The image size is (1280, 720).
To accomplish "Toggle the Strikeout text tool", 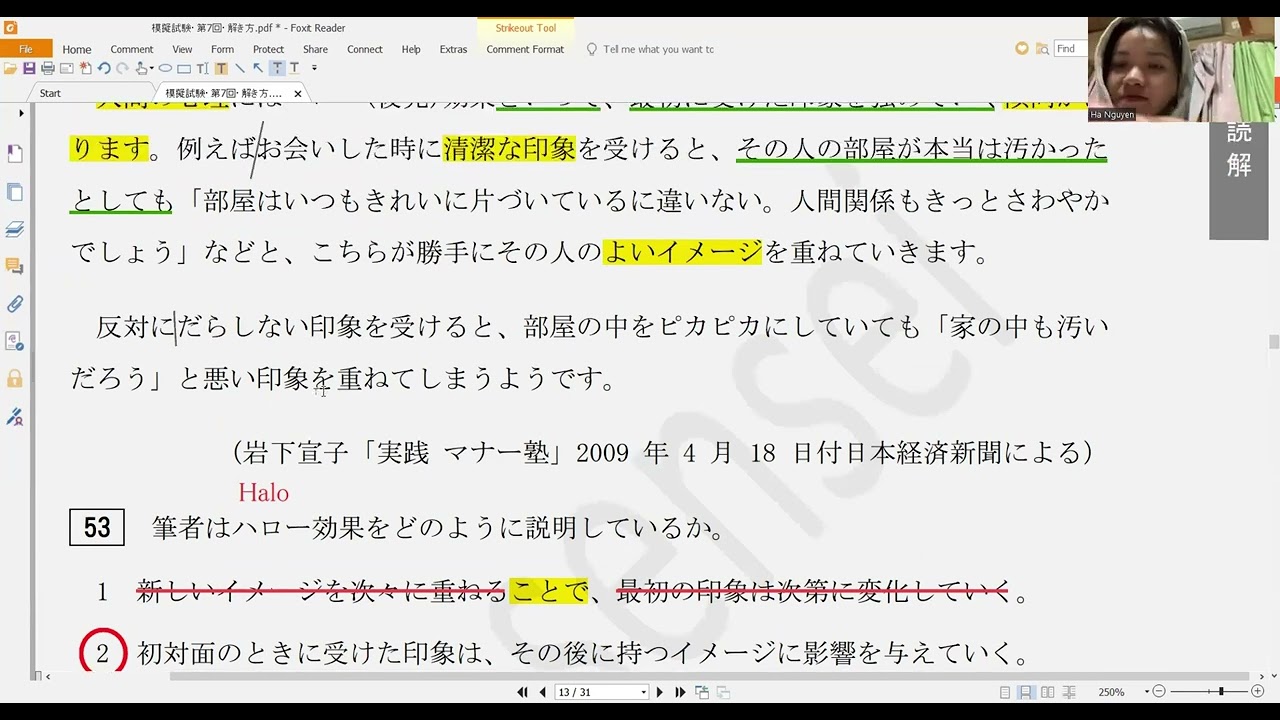I will click(277, 68).
